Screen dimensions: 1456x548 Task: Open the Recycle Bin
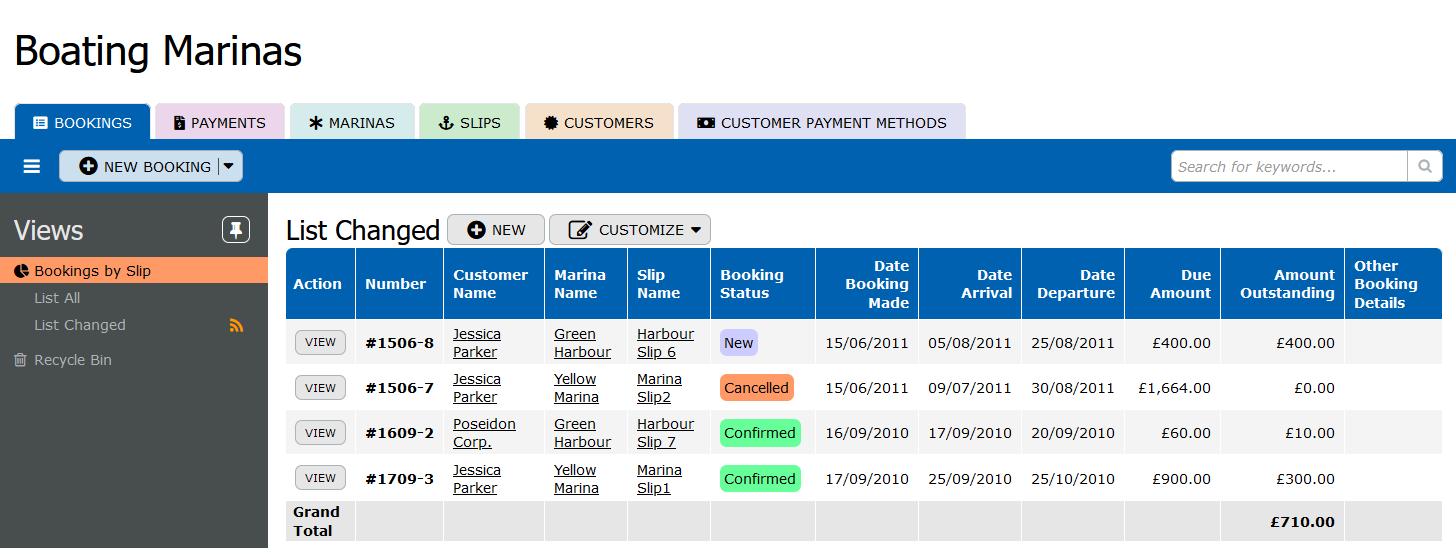[72, 360]
